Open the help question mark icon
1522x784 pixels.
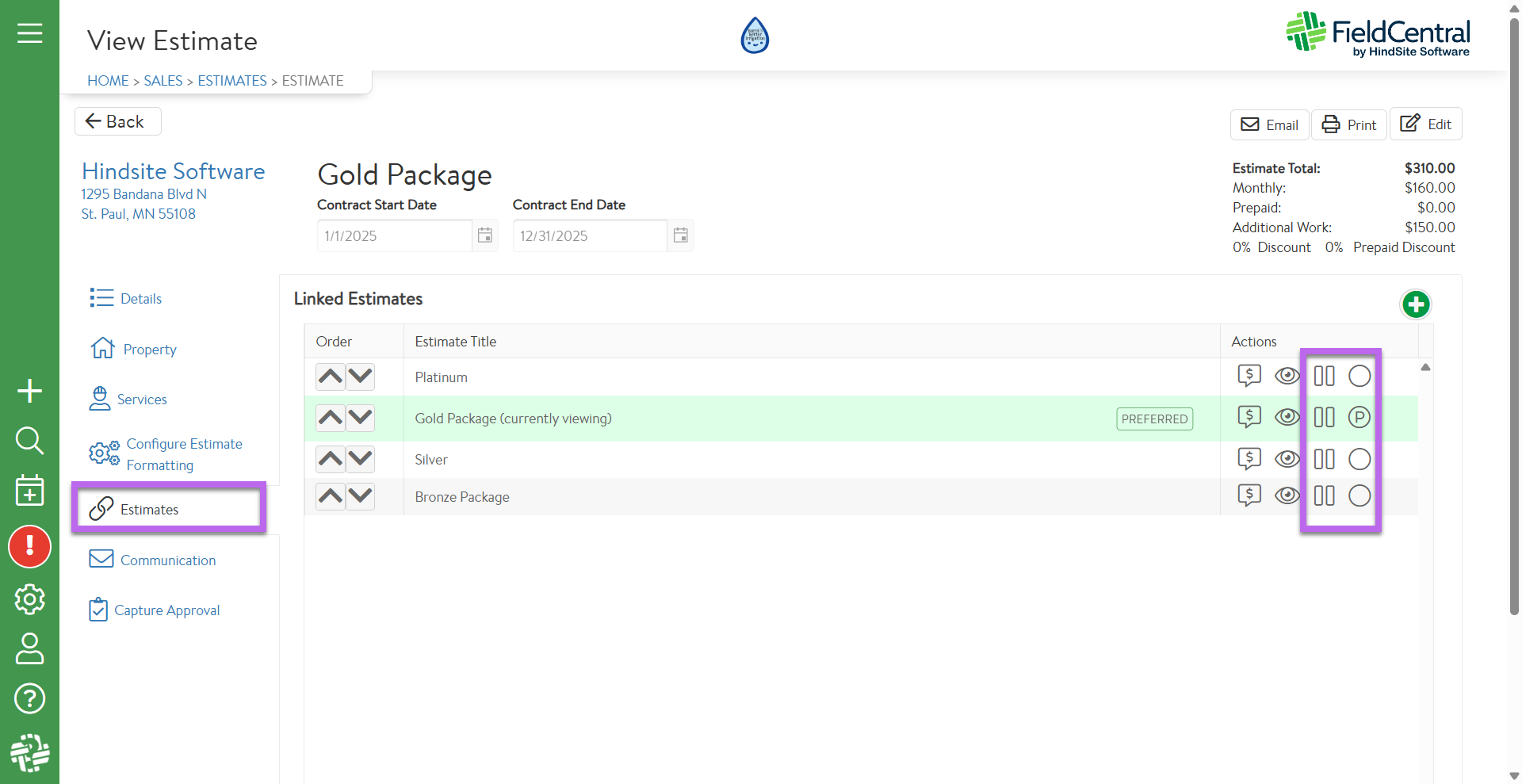click(x=29, y=698)
